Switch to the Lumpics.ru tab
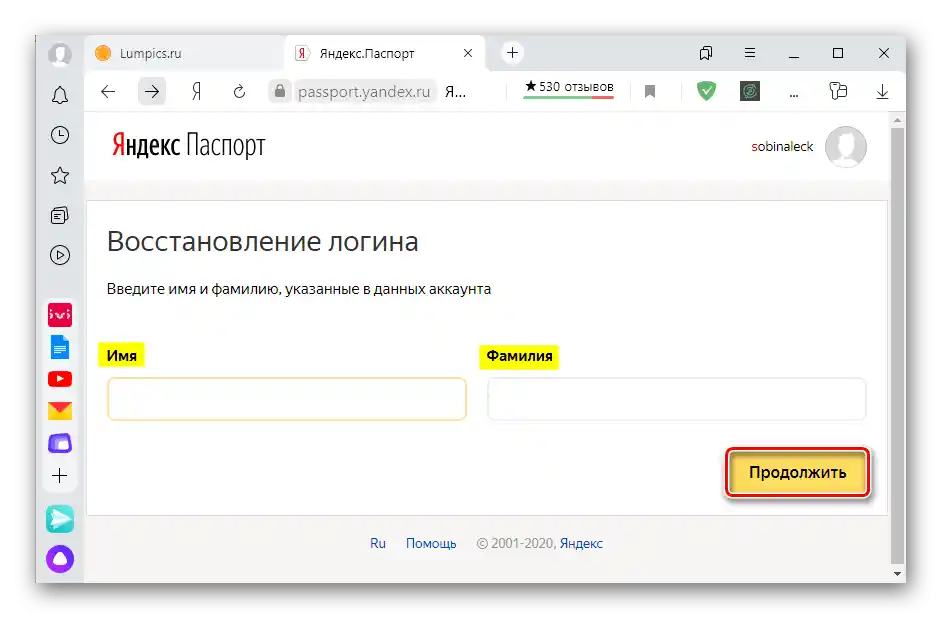 pyautogui.click(x=184, y=53)
